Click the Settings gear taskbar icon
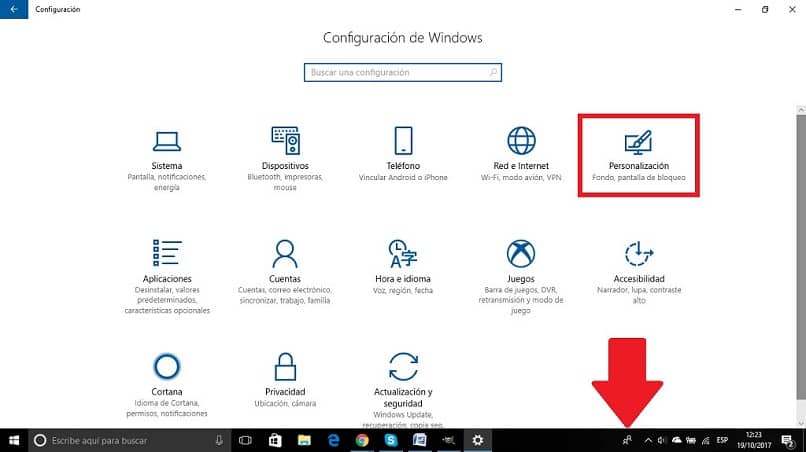 pos(478,440)
